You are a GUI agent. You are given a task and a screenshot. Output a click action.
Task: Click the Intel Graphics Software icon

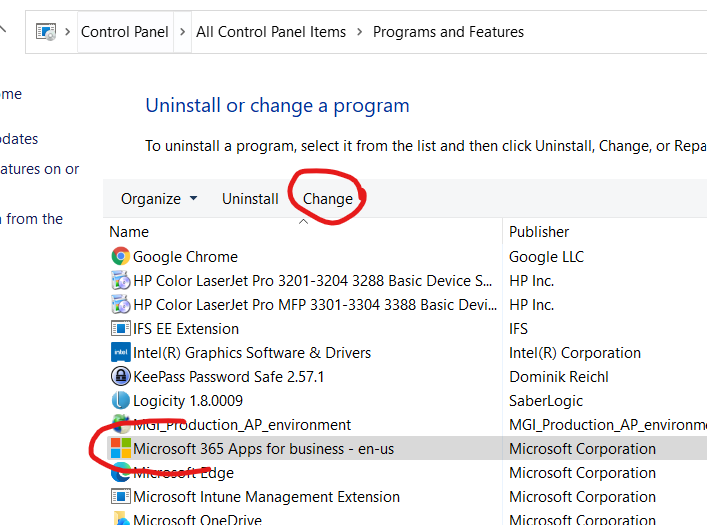(x=120, y=353)
